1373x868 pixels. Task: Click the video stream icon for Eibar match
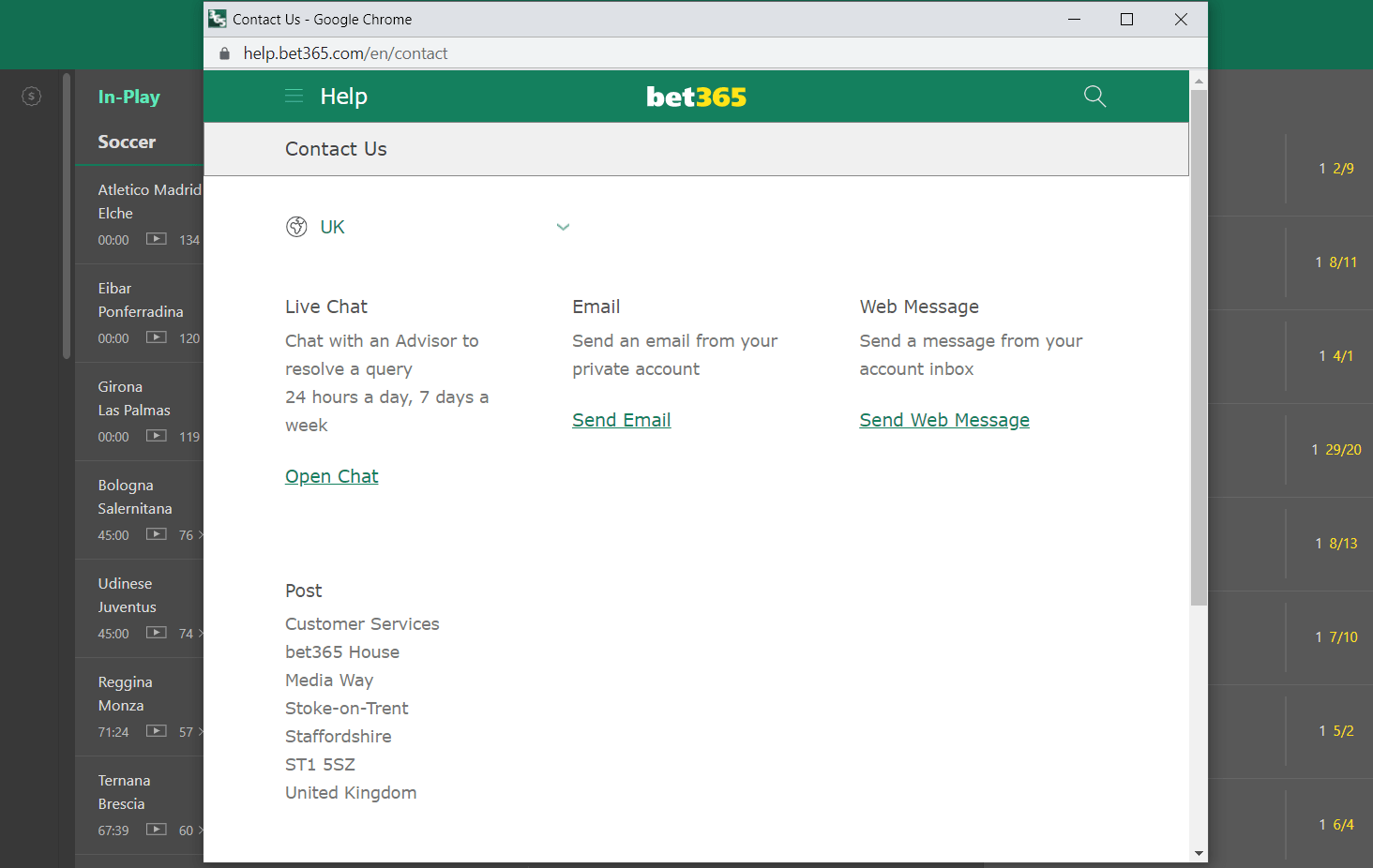[157, 337]
